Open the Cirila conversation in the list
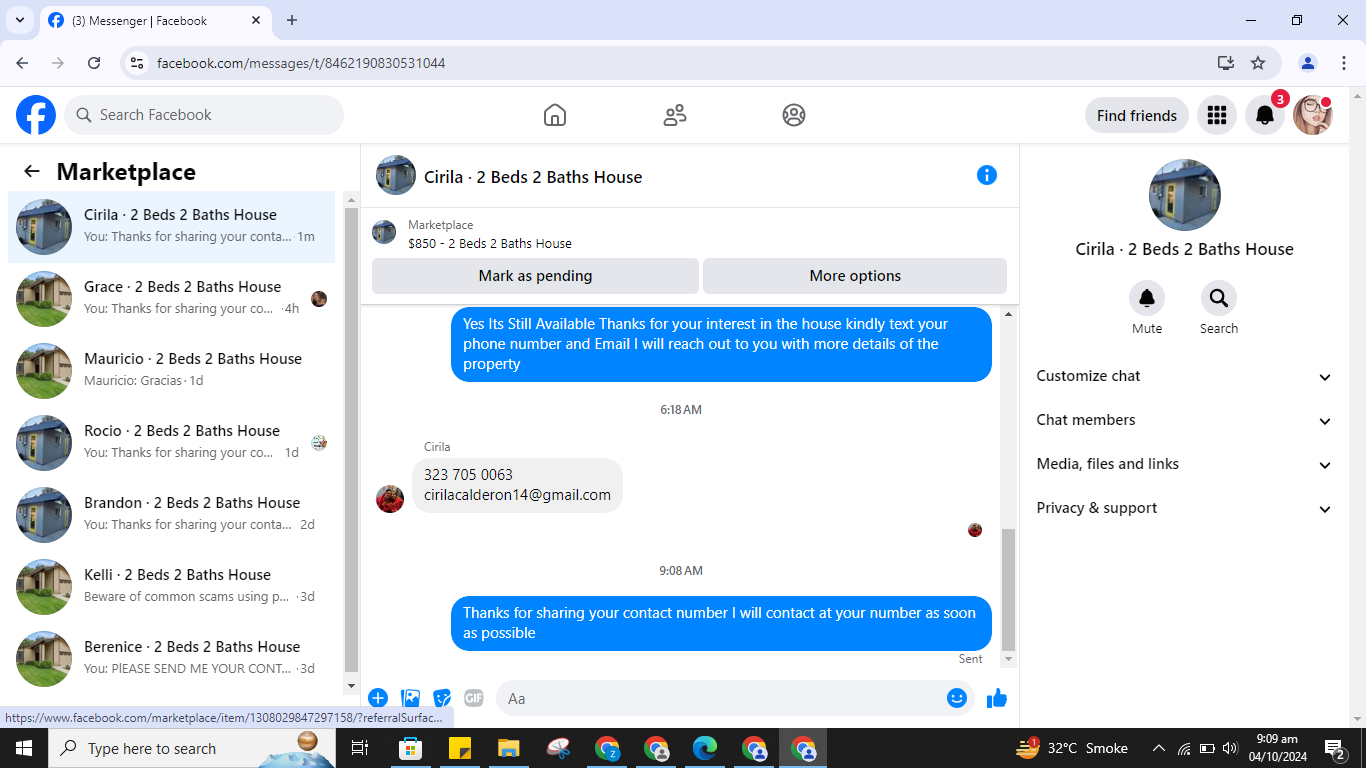This screenshot has height=768, width=1366. point(172,227)
